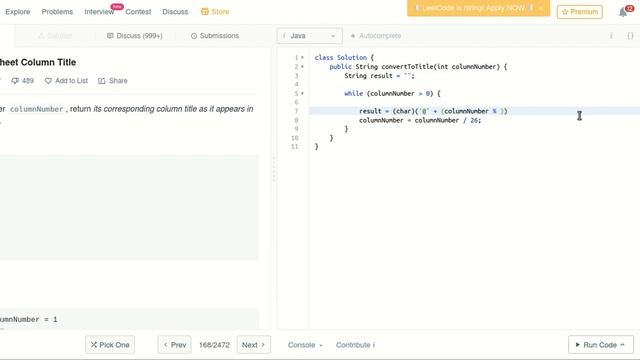Image resolution: width=640 pixels, height=360 pixels.
Task: Open the Contest page
Action: [138, 12]
